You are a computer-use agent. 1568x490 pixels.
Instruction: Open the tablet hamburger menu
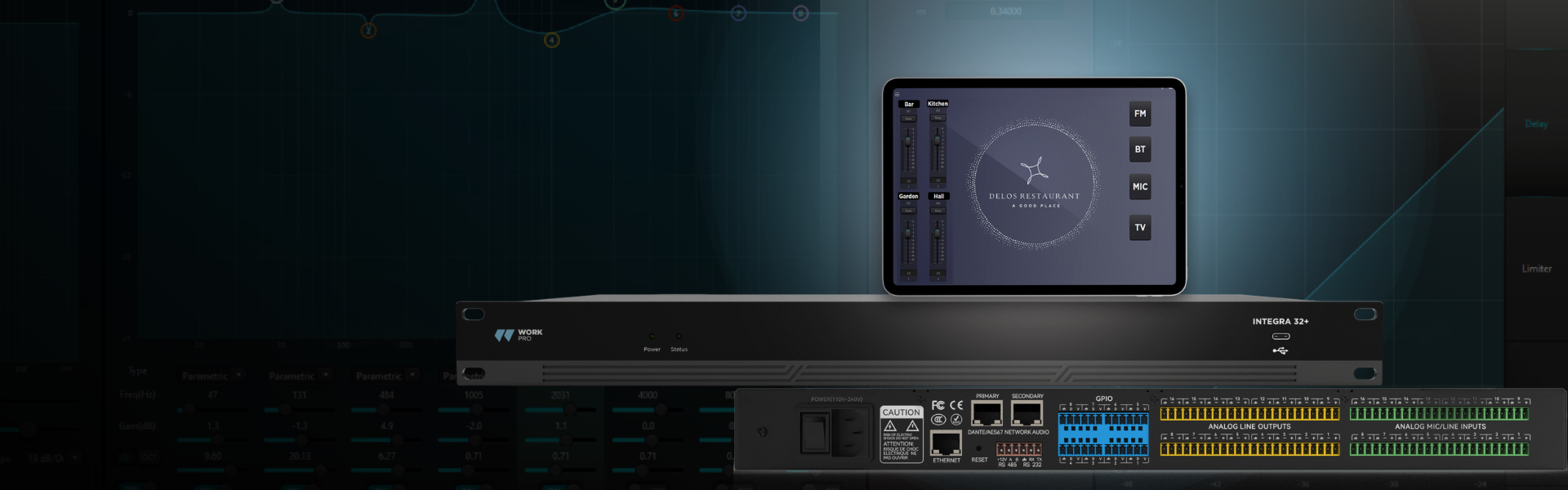(x=897, y=95)
